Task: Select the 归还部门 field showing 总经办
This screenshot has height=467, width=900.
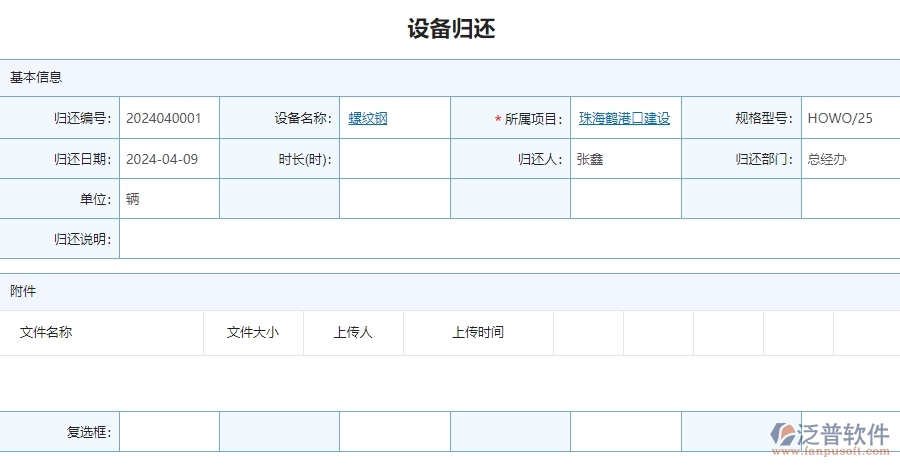Action: [x=848, y=159]
